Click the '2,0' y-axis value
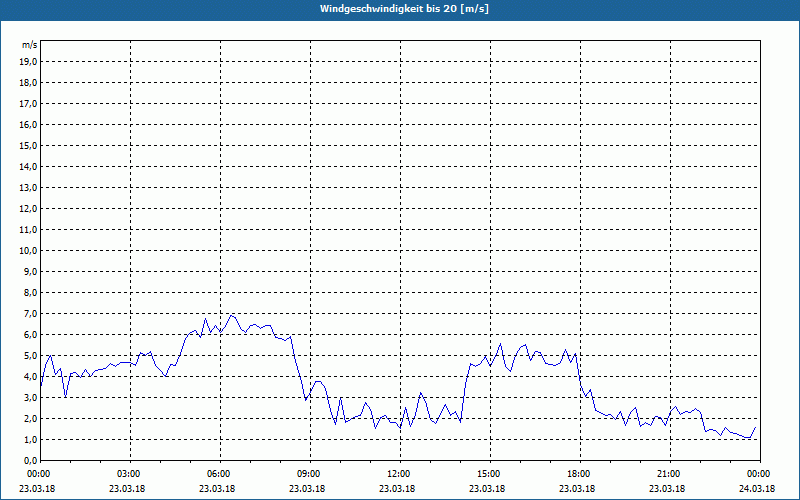The image size is (800, 500). 30,418
